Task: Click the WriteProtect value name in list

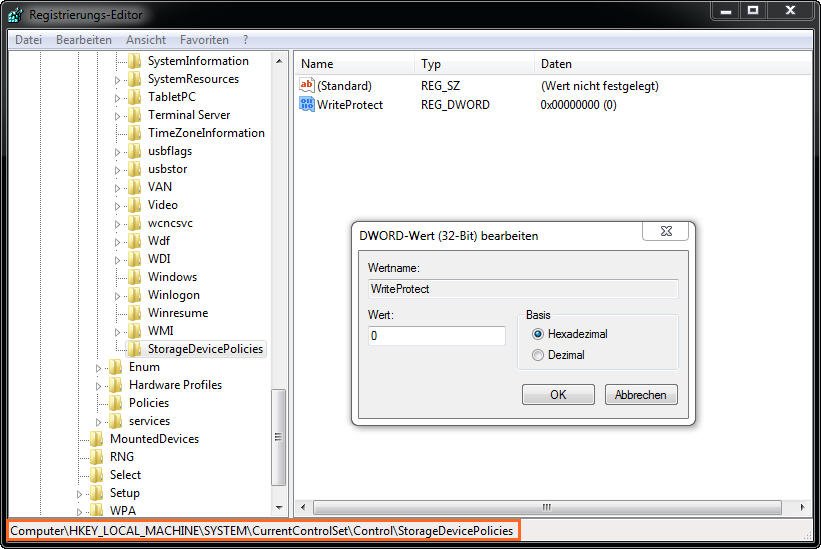Action: pos(350,105)
